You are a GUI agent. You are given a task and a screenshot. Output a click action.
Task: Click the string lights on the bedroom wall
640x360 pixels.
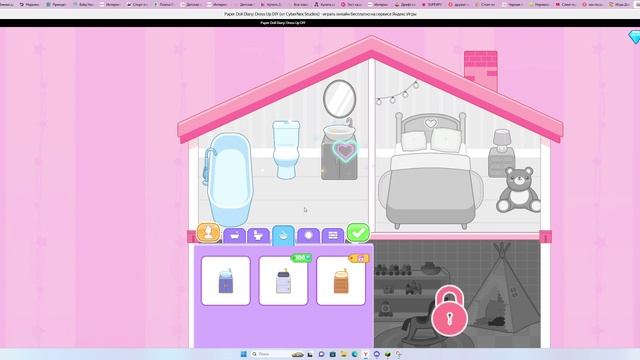click(x=397, y=93)
